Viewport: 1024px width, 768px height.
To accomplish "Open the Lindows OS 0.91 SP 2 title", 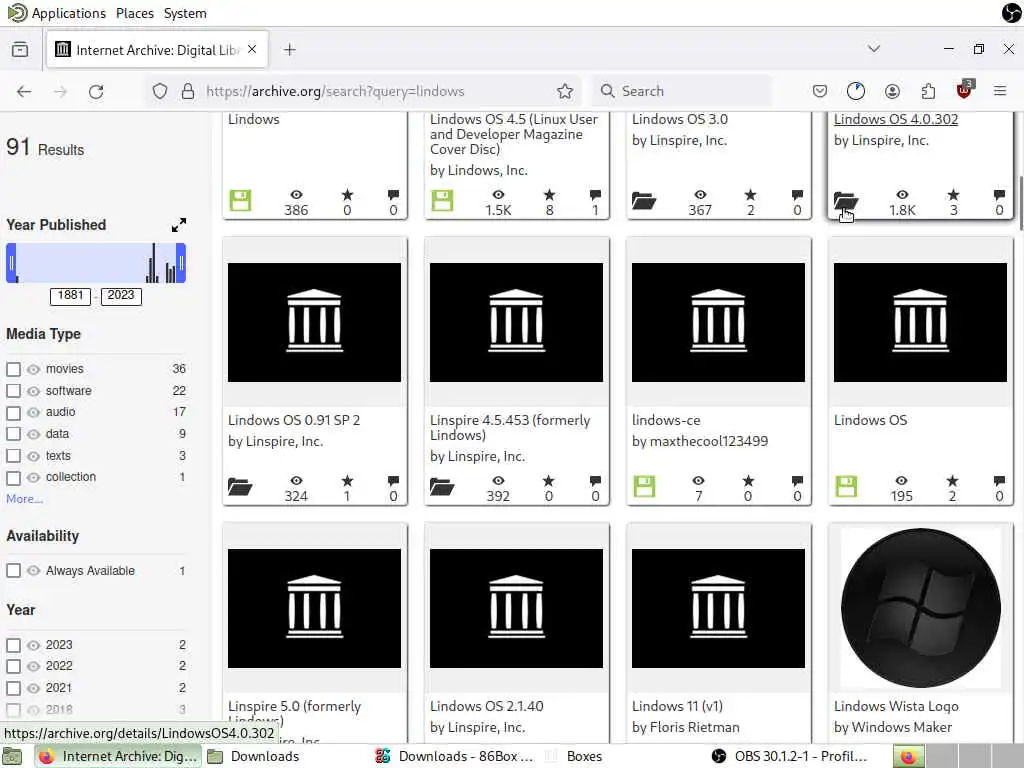I will click(294, 420).
